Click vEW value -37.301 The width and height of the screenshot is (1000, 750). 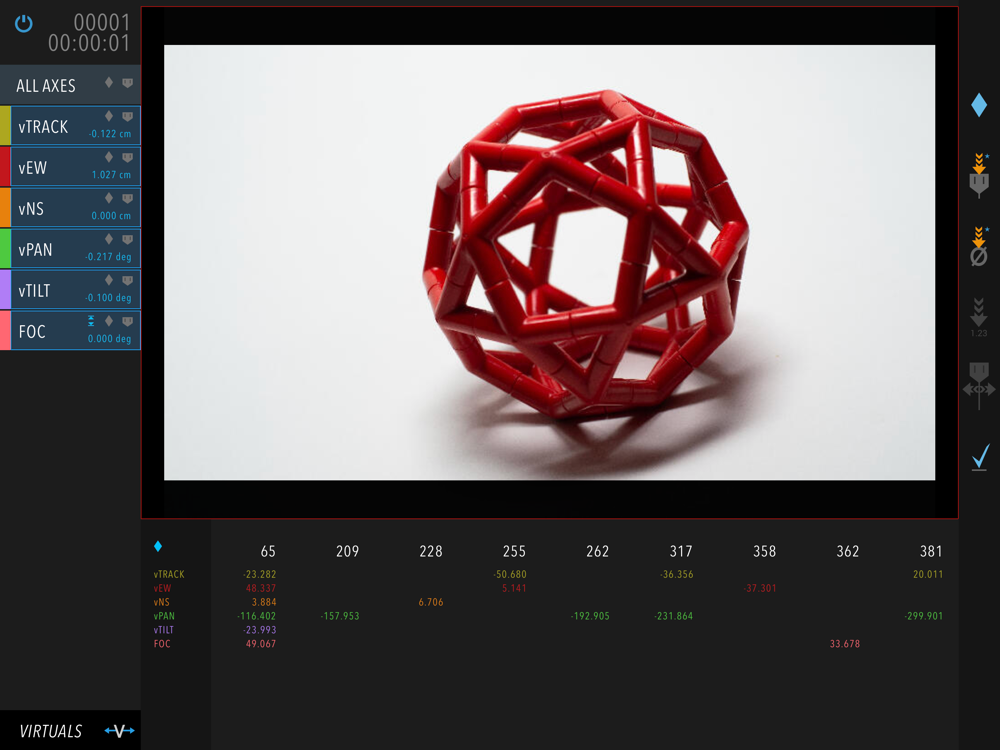click(760, 588)
